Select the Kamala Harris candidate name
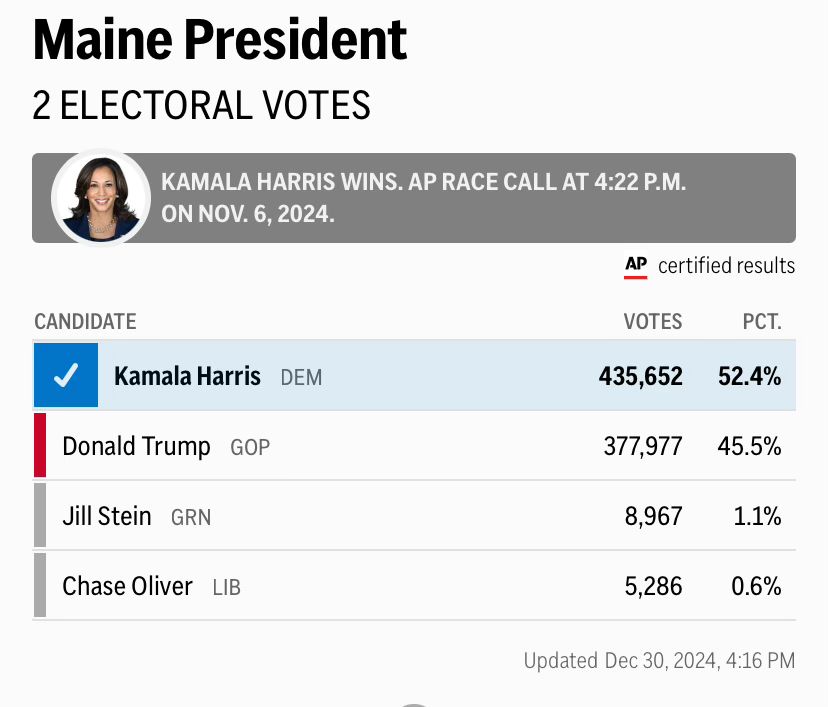 click(x=187, y=376)
